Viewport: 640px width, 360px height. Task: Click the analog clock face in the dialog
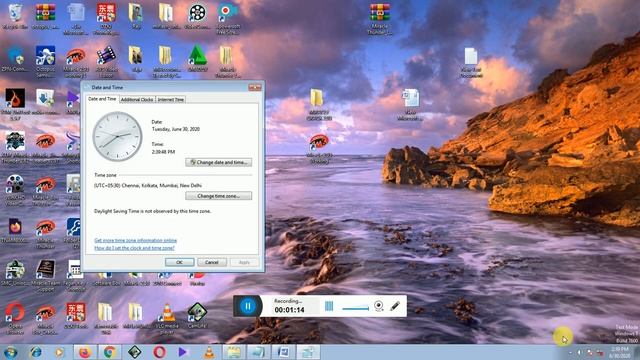pyautogui.click(x=118, y=136)
